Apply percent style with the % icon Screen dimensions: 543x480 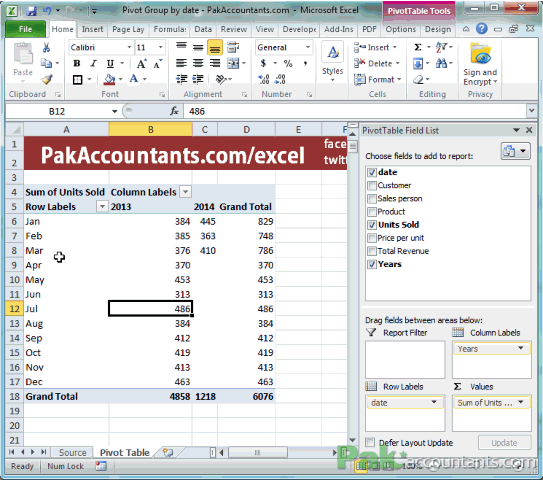point(288,63)
